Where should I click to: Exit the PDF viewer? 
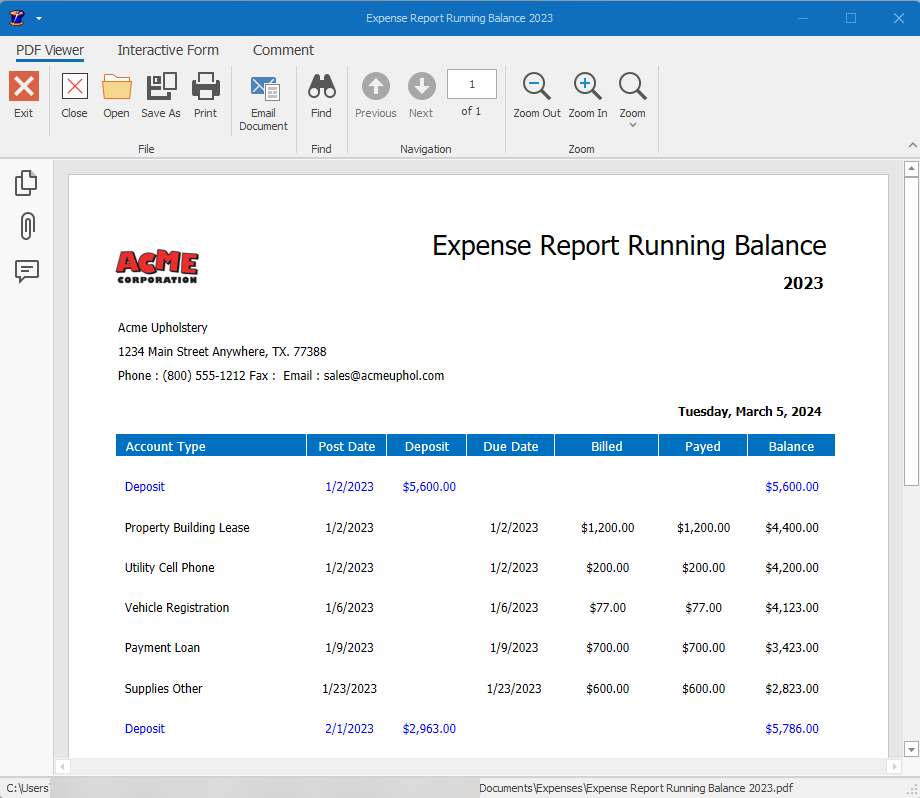23,95
